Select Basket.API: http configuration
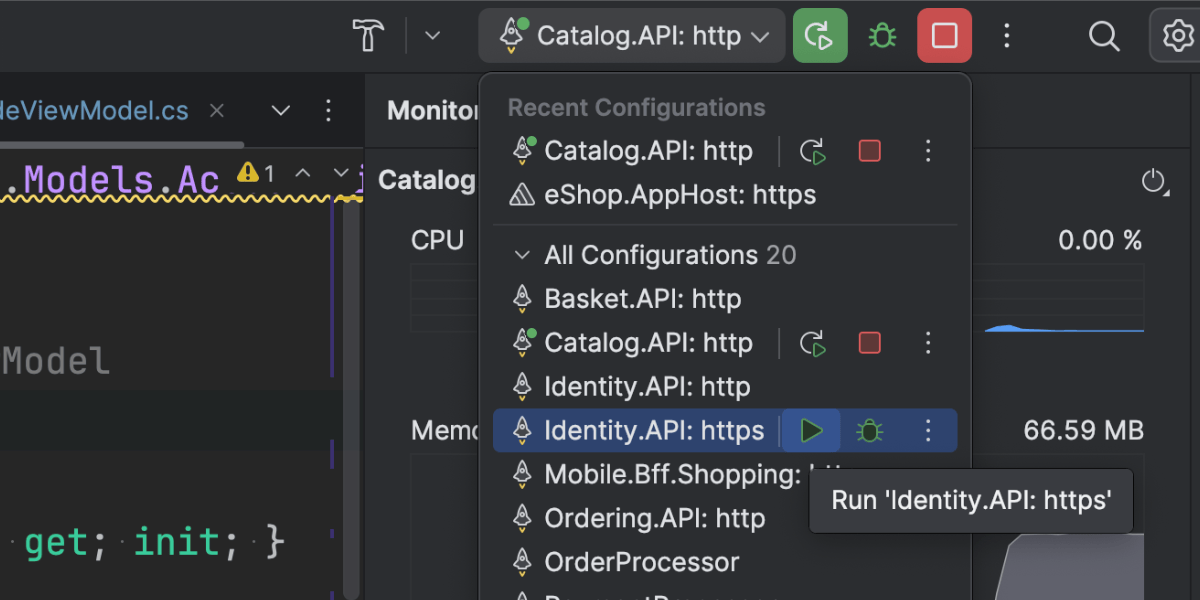 tap(642, 299)
